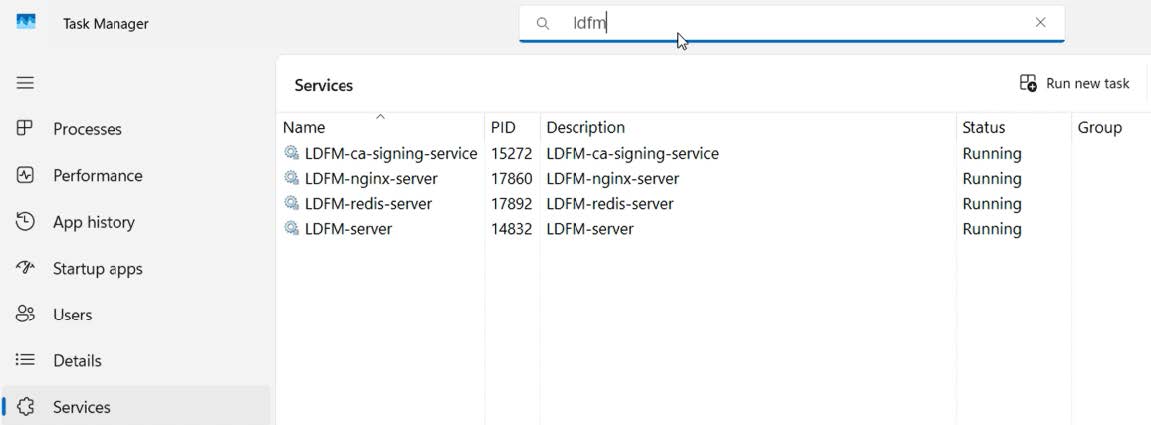Viewport: 1151px width, 425px height.
Task: Select the LDFM-redis-server row name
Action: (368, 203)
